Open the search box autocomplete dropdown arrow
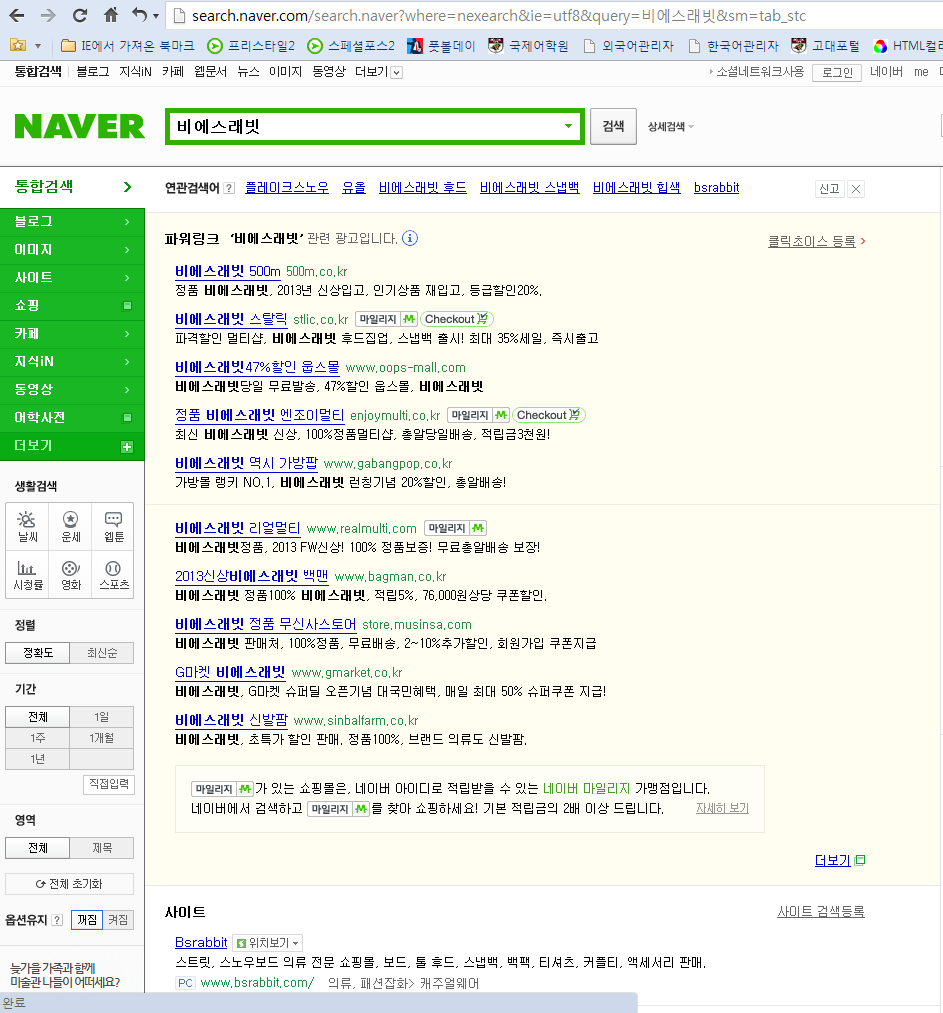The height and width of the screenshot is (1013, 943). tap(568, 126)
